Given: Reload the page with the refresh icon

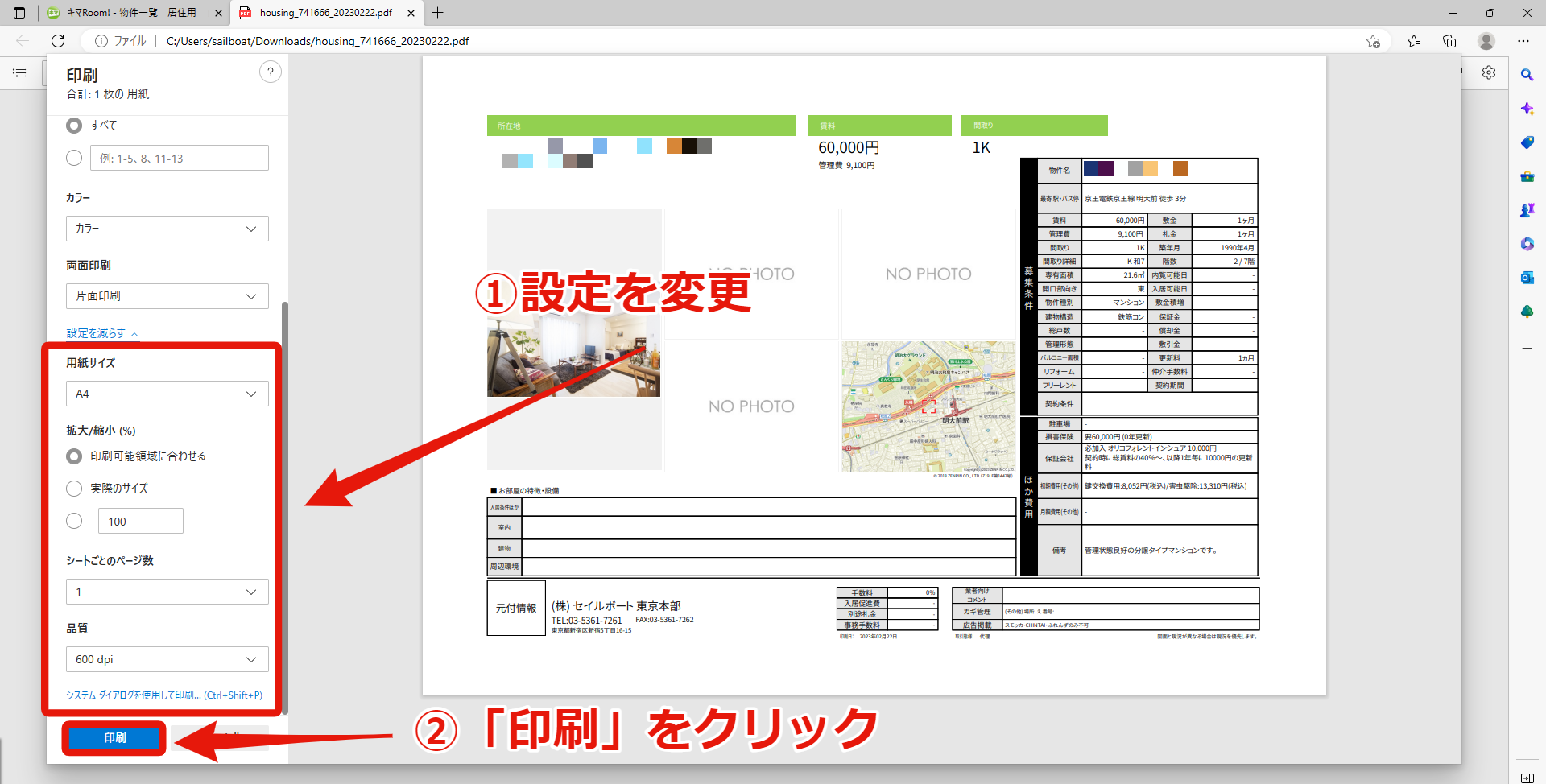Looking at the screenshot, I should point(58,41).
